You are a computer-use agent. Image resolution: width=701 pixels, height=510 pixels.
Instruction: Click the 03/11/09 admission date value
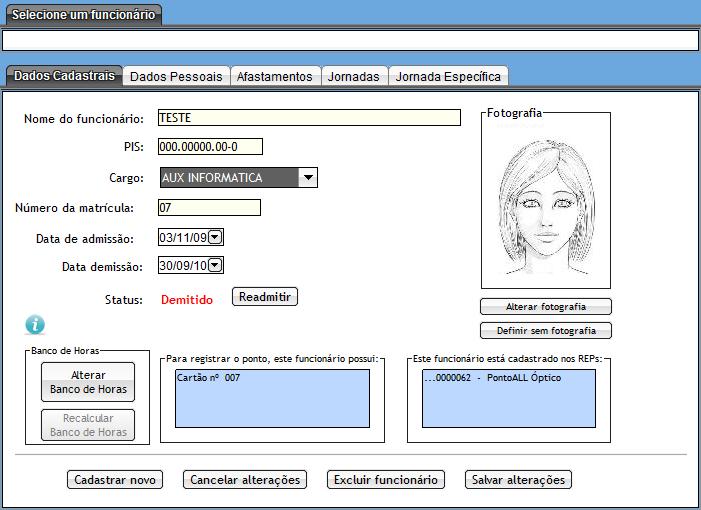[183, 237]
